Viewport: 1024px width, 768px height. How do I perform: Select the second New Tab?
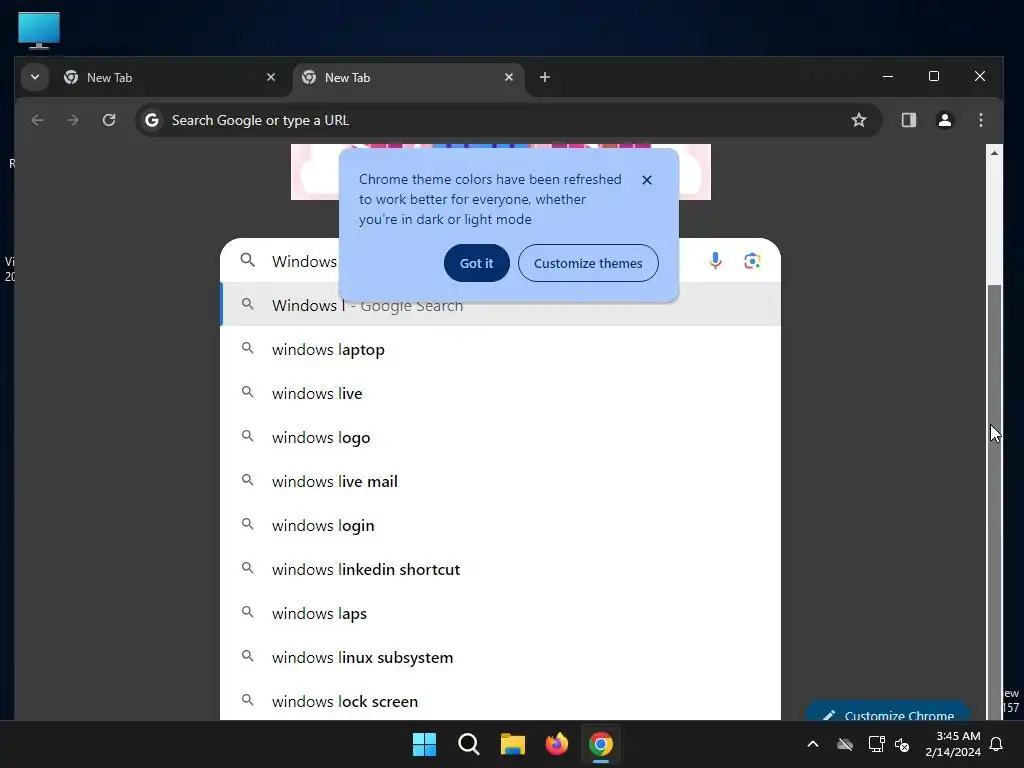point(408,77)
